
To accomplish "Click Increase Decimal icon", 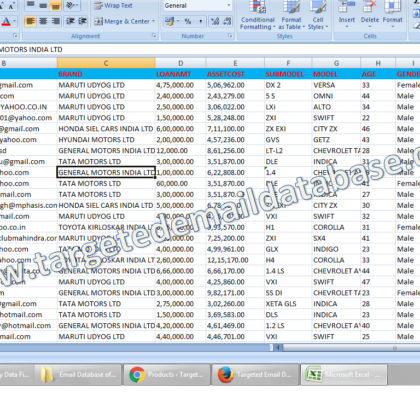I will point(215,22).
